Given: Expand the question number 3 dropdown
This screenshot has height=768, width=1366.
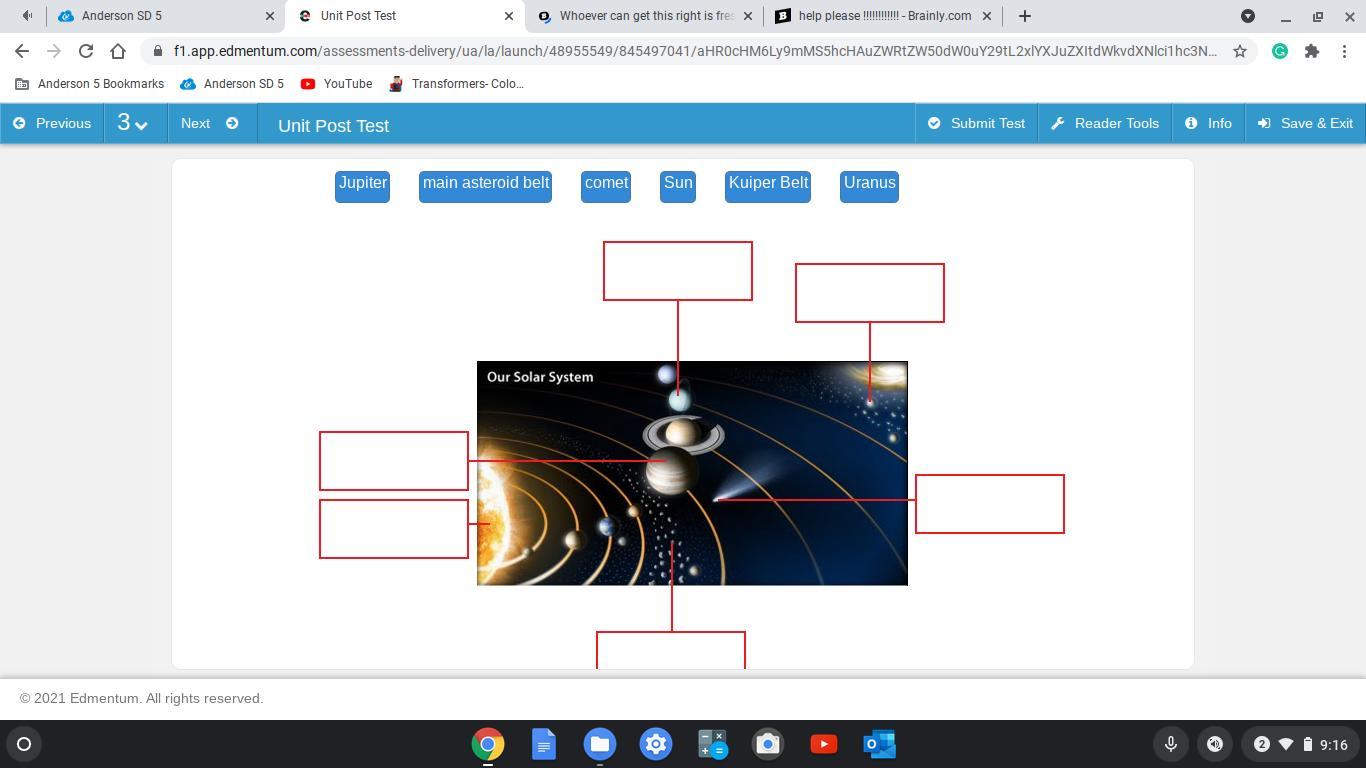Looking at the screenshot, I should pos(134,123).
